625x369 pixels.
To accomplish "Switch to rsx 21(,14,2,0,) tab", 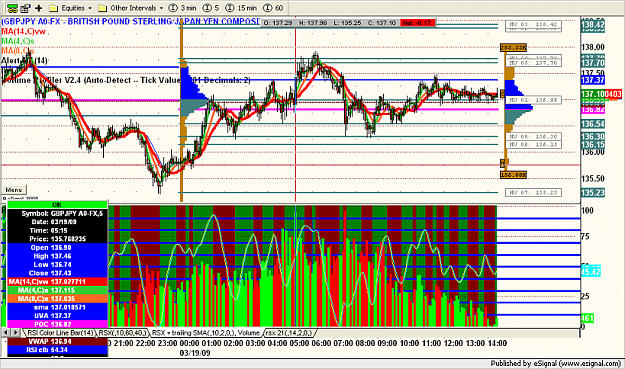I will (x=289, y=332).
